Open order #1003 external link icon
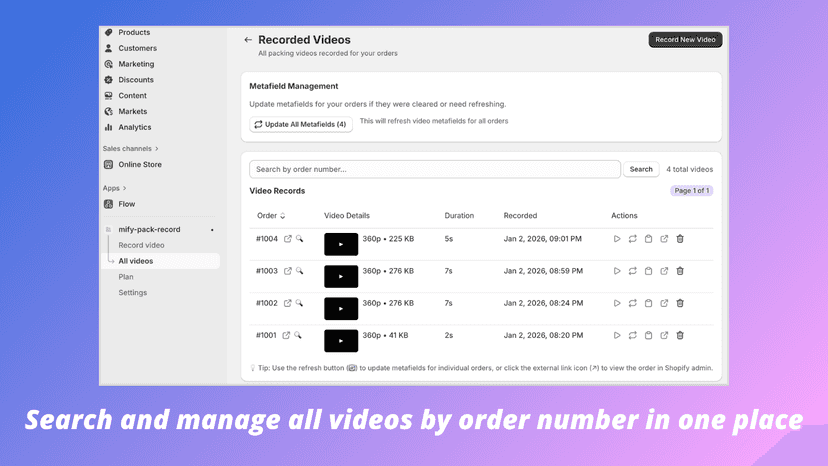The height and width of the screenshot is (466, 828). coord(288,271)
